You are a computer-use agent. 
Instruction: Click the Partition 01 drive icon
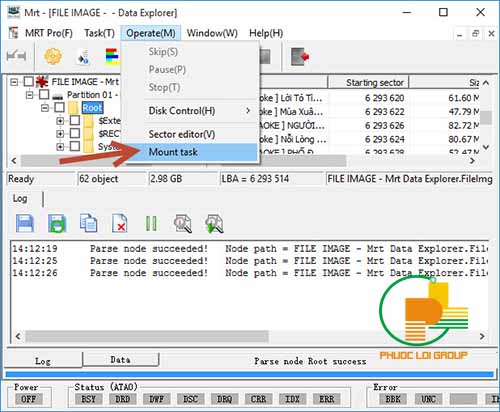pos(58,96)
